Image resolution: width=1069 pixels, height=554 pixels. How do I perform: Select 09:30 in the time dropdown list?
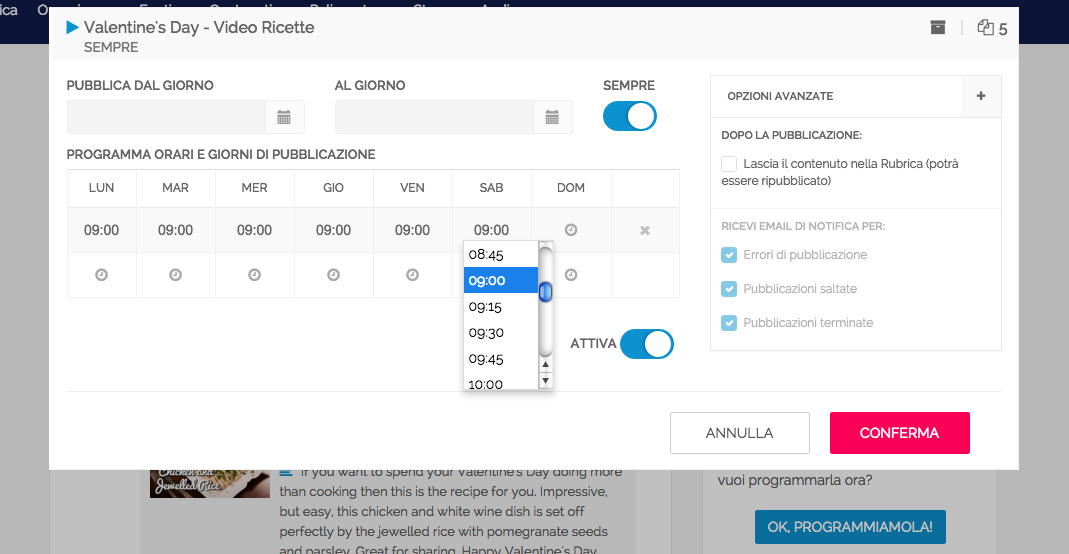click(x=487, y=333)
